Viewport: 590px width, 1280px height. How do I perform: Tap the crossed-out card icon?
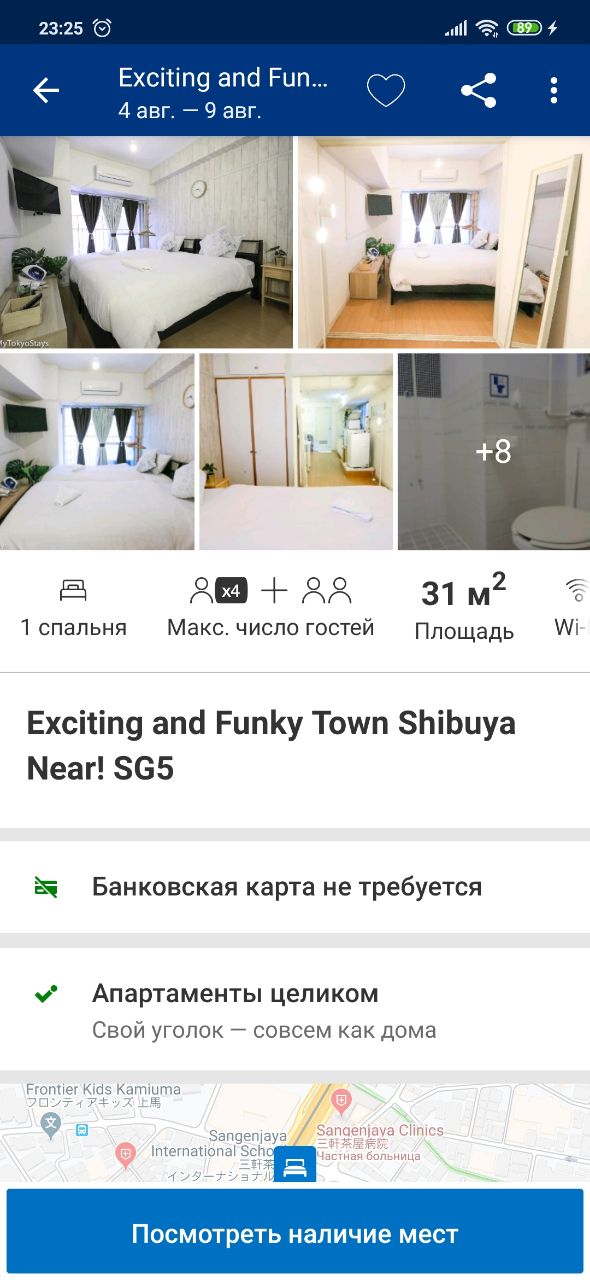tap(46, 887)
